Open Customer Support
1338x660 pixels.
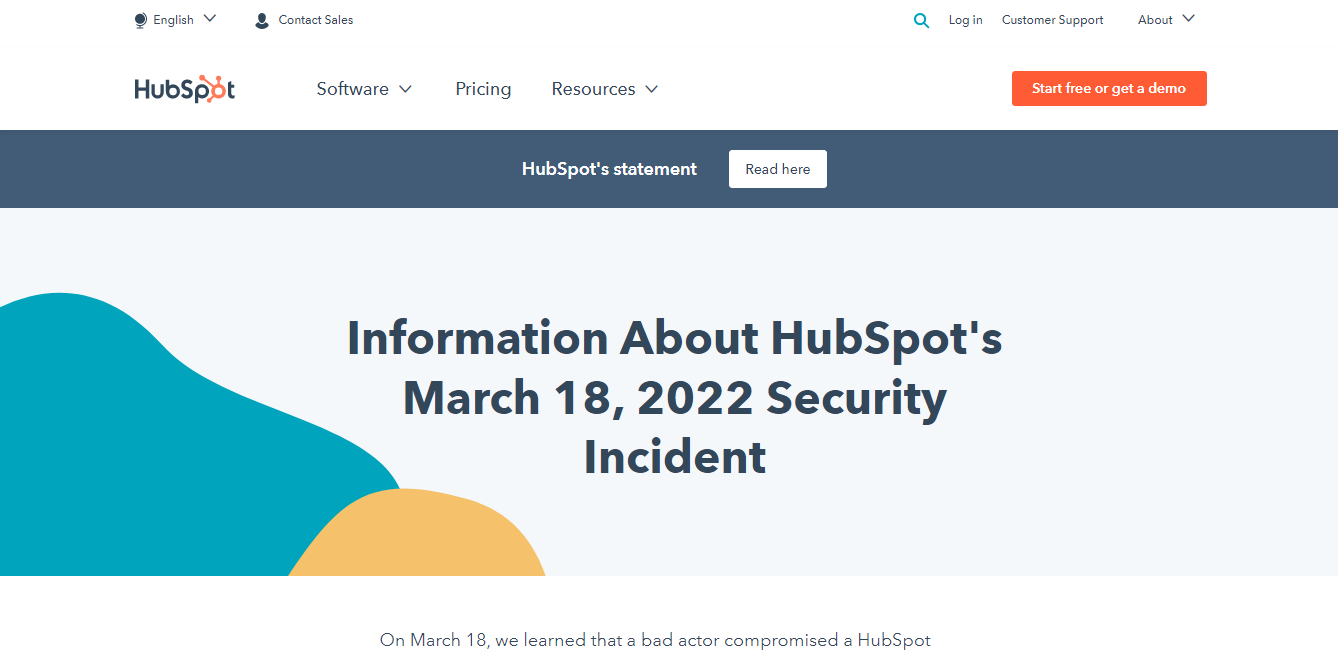coord(1053,20)
